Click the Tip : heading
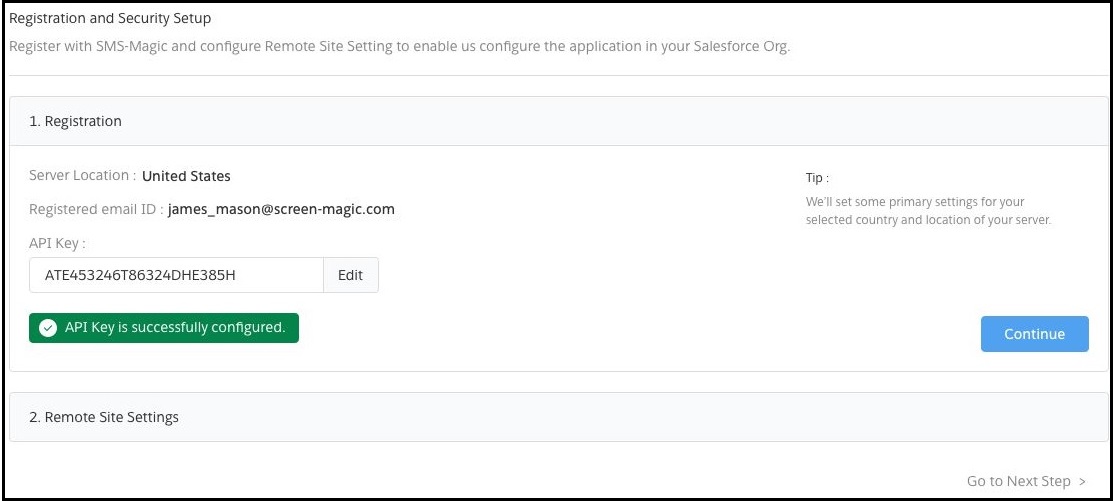Image resolution: width=1113 pixels, height=501 pixels. click(x=817, y=178)
